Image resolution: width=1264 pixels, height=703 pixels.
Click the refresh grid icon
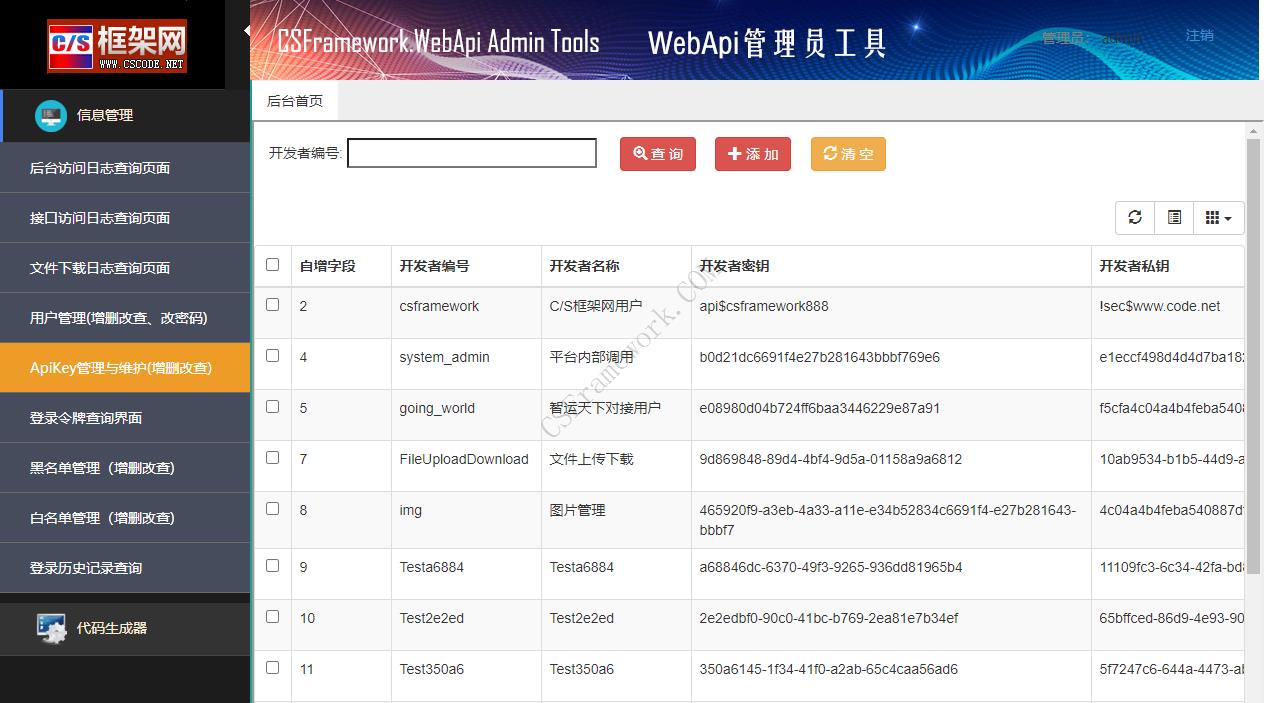click(1134, 217)
